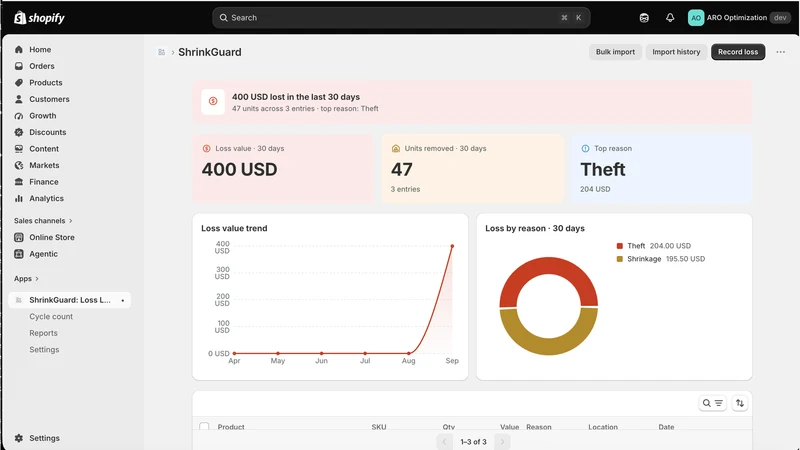Click the red Theft donut segment
800x450 pixels.
(548, 267)
